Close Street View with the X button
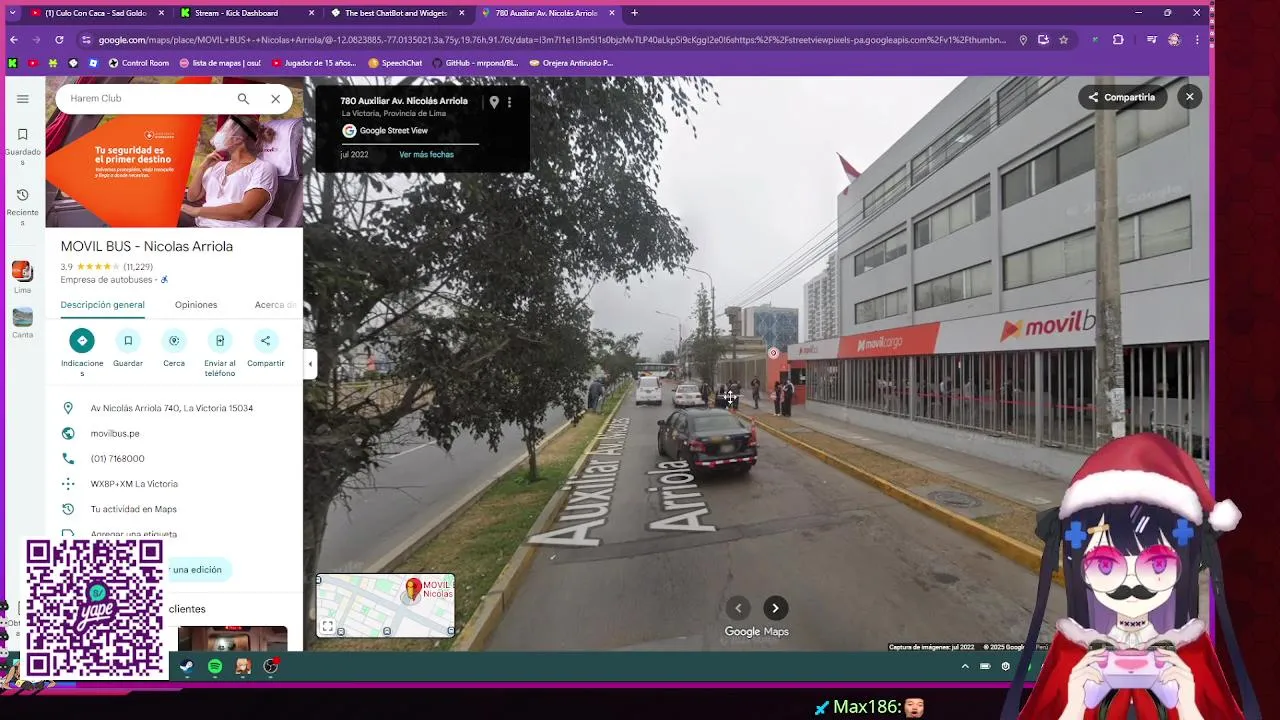This screenshot has width=1280, height=720. tap(1189, 97)
